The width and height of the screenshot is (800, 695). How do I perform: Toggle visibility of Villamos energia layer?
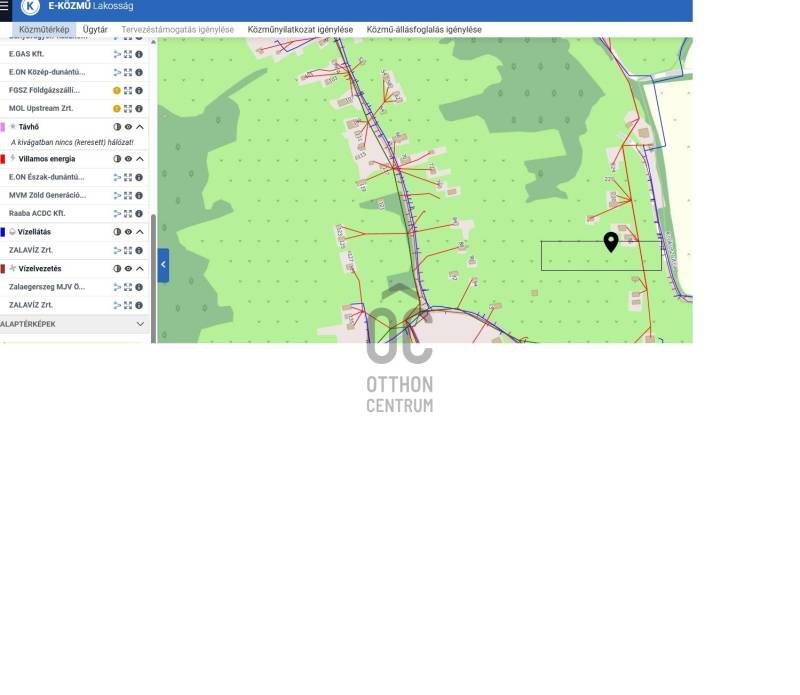[x=129, y=159]
